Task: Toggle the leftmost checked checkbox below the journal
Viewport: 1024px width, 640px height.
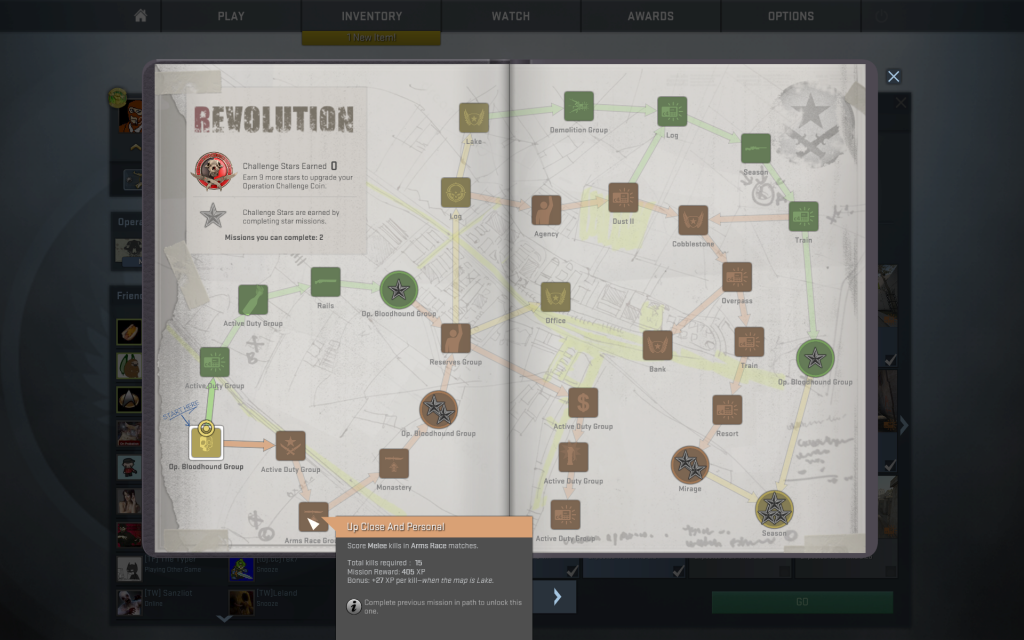Action: coord(572,570)
